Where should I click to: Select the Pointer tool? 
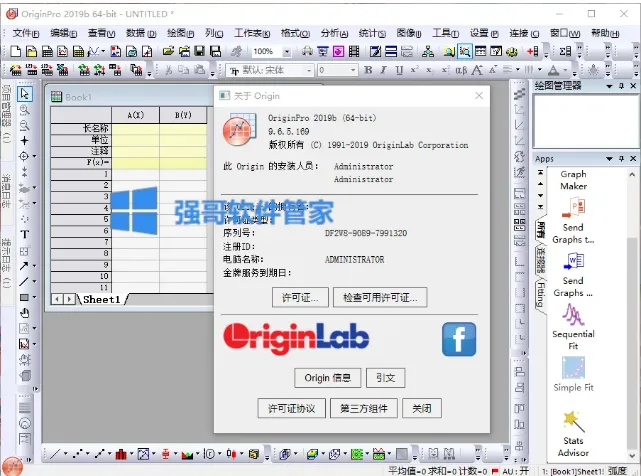pyautogui.click(x=25, y=94)
